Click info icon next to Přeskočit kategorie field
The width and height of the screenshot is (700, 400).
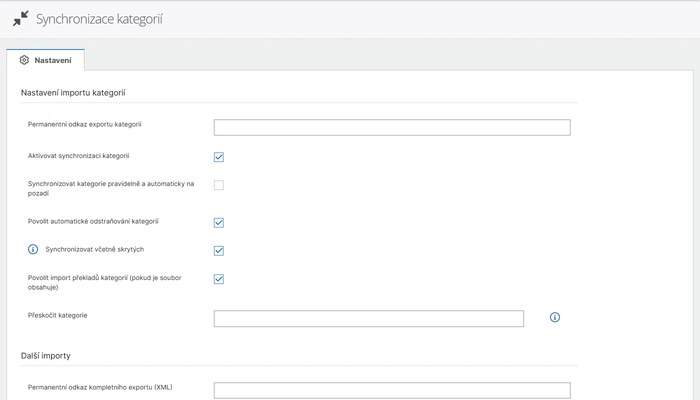coord(554,317)
